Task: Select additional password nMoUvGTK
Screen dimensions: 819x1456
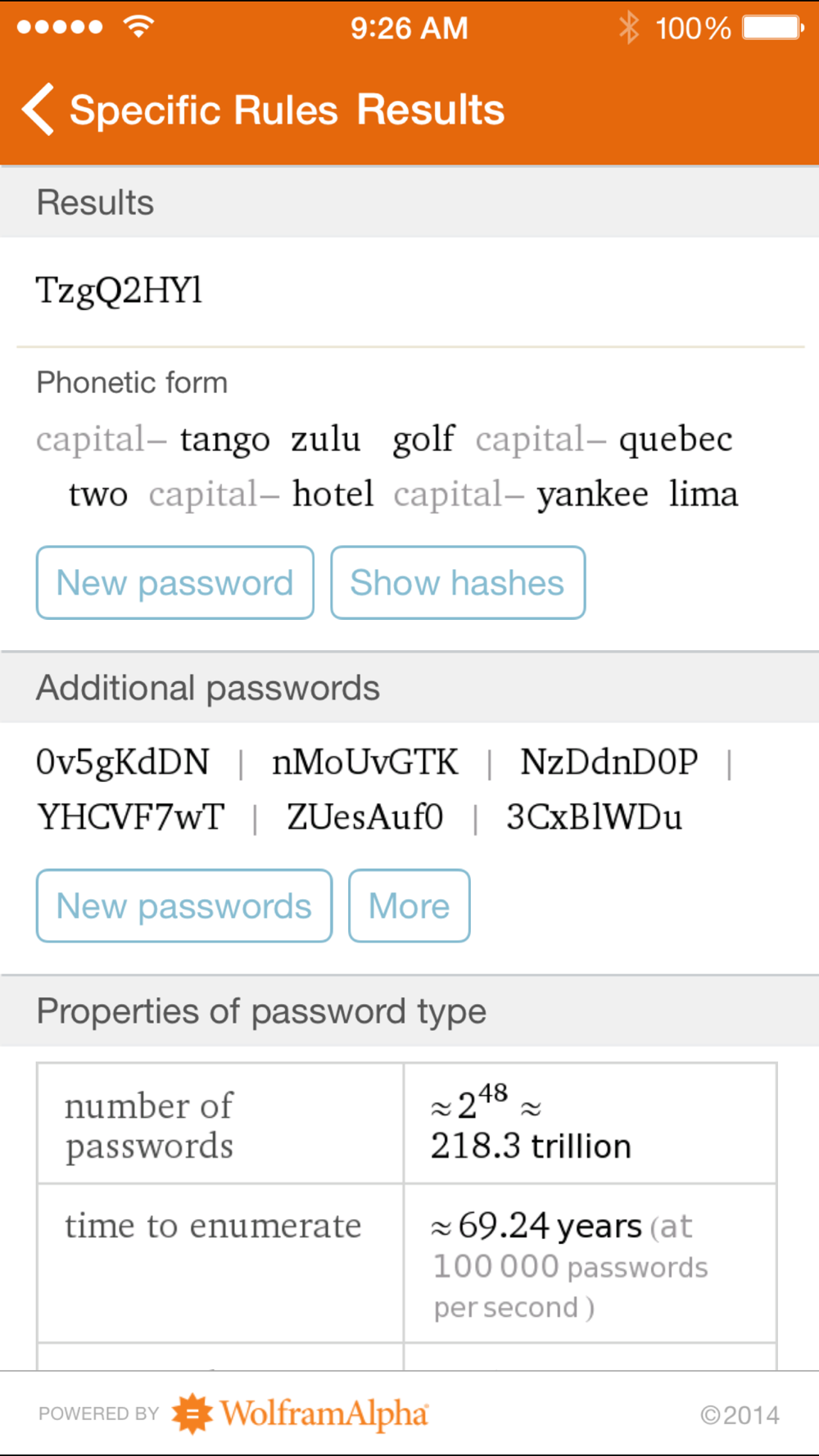Action: [364, 762]
